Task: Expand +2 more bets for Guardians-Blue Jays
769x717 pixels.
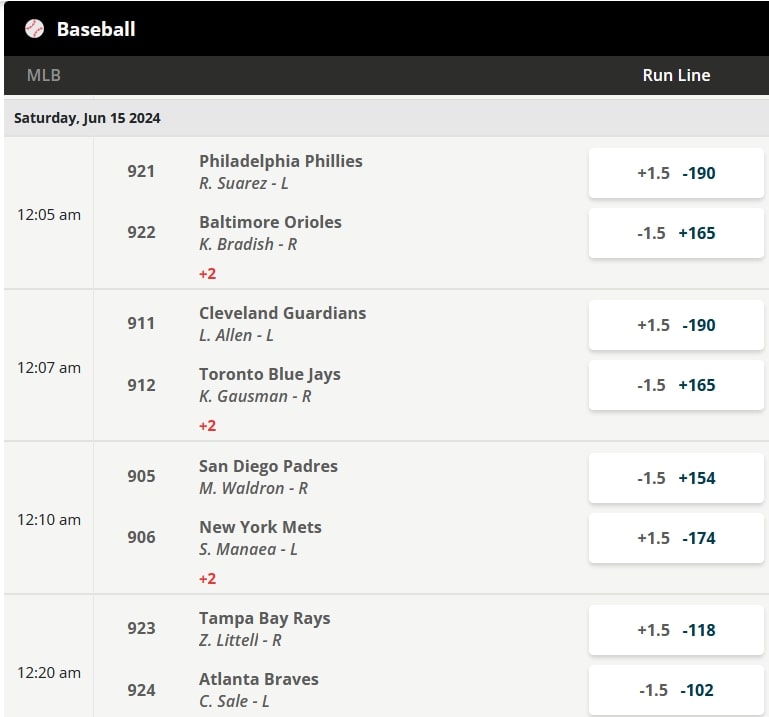Action: [x=208, y=426]
